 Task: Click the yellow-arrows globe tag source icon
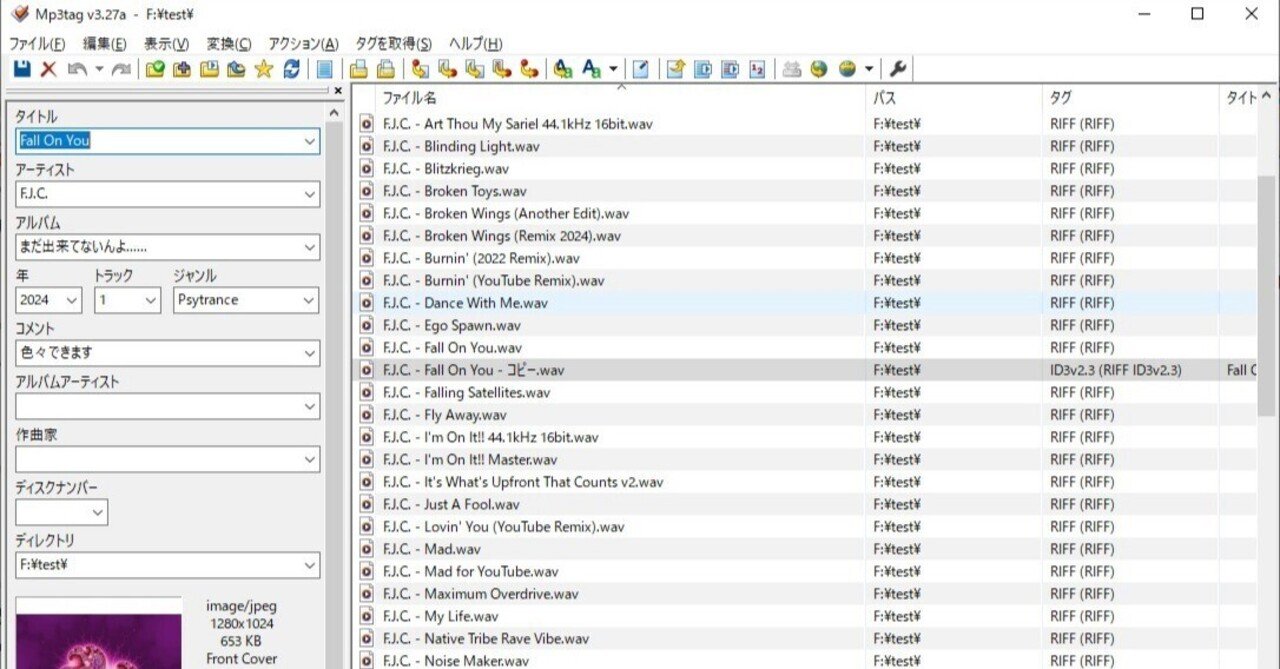coord(819,69)
